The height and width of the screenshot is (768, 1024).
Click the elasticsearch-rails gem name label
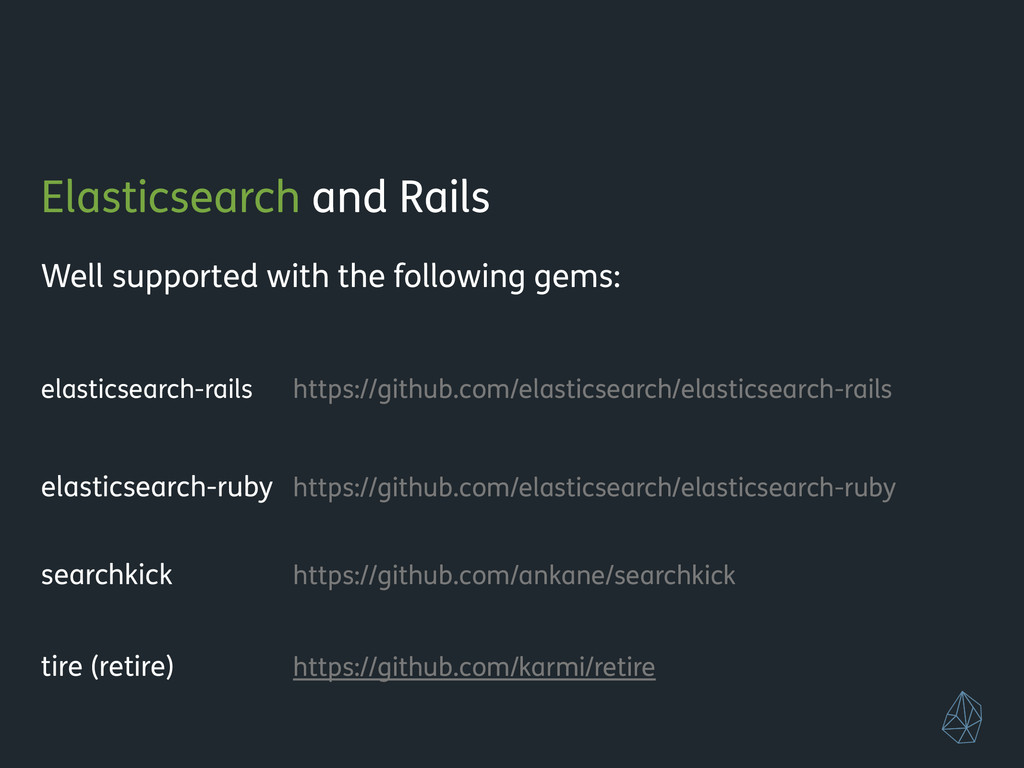click(x=147, y=389)
